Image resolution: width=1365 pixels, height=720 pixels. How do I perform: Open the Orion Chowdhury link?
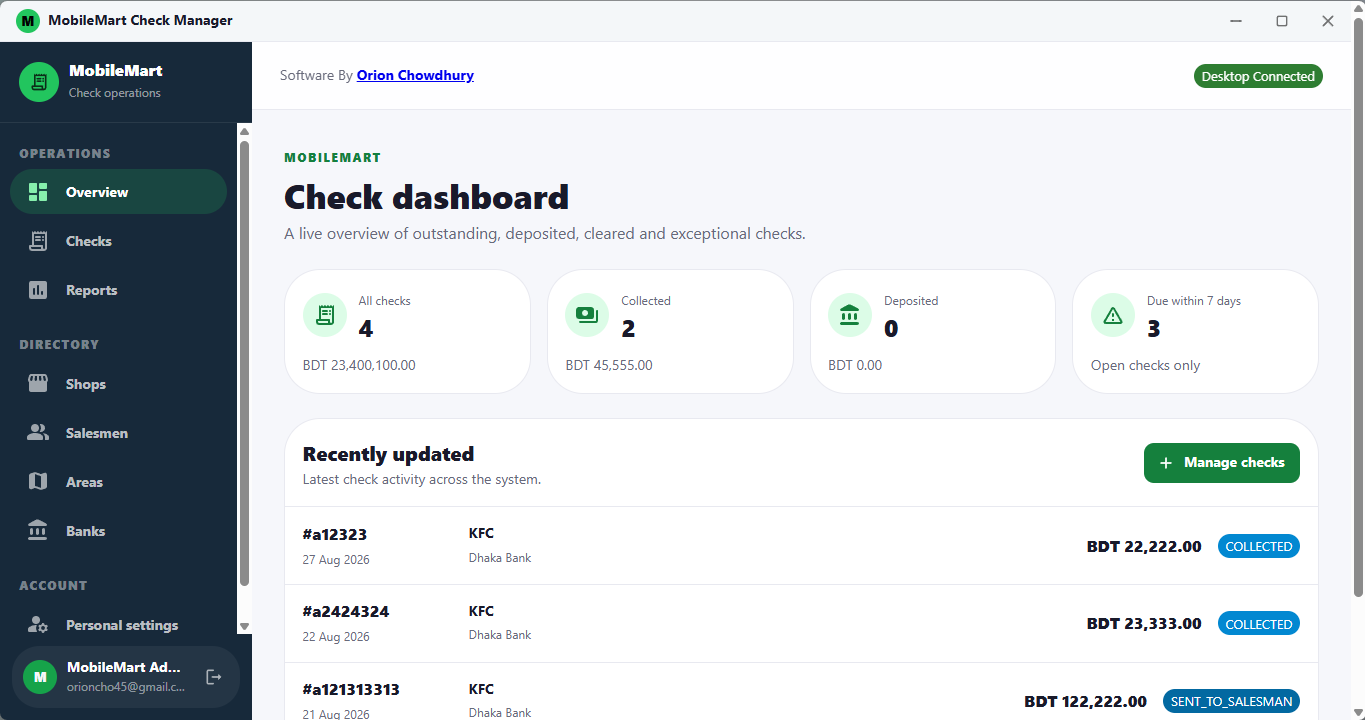click(x=415, y=75)
